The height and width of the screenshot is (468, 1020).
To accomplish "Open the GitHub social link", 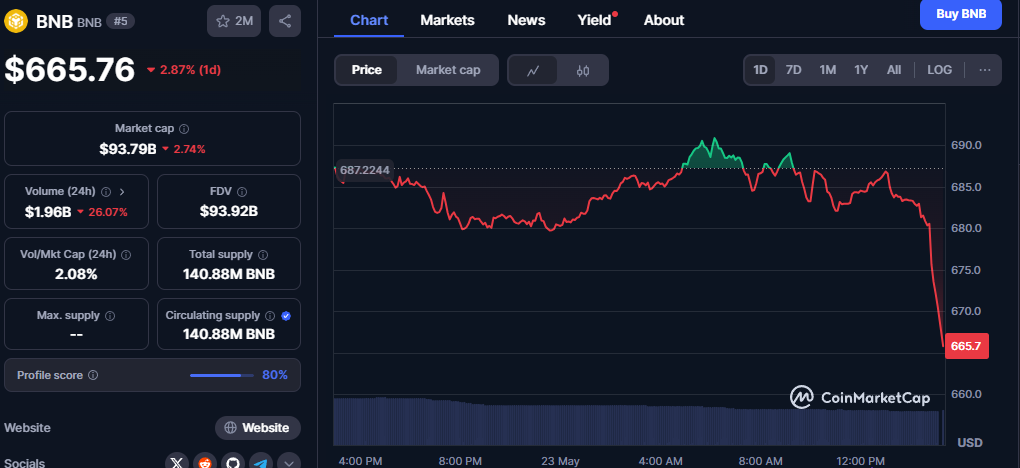I will coord(233,463).
